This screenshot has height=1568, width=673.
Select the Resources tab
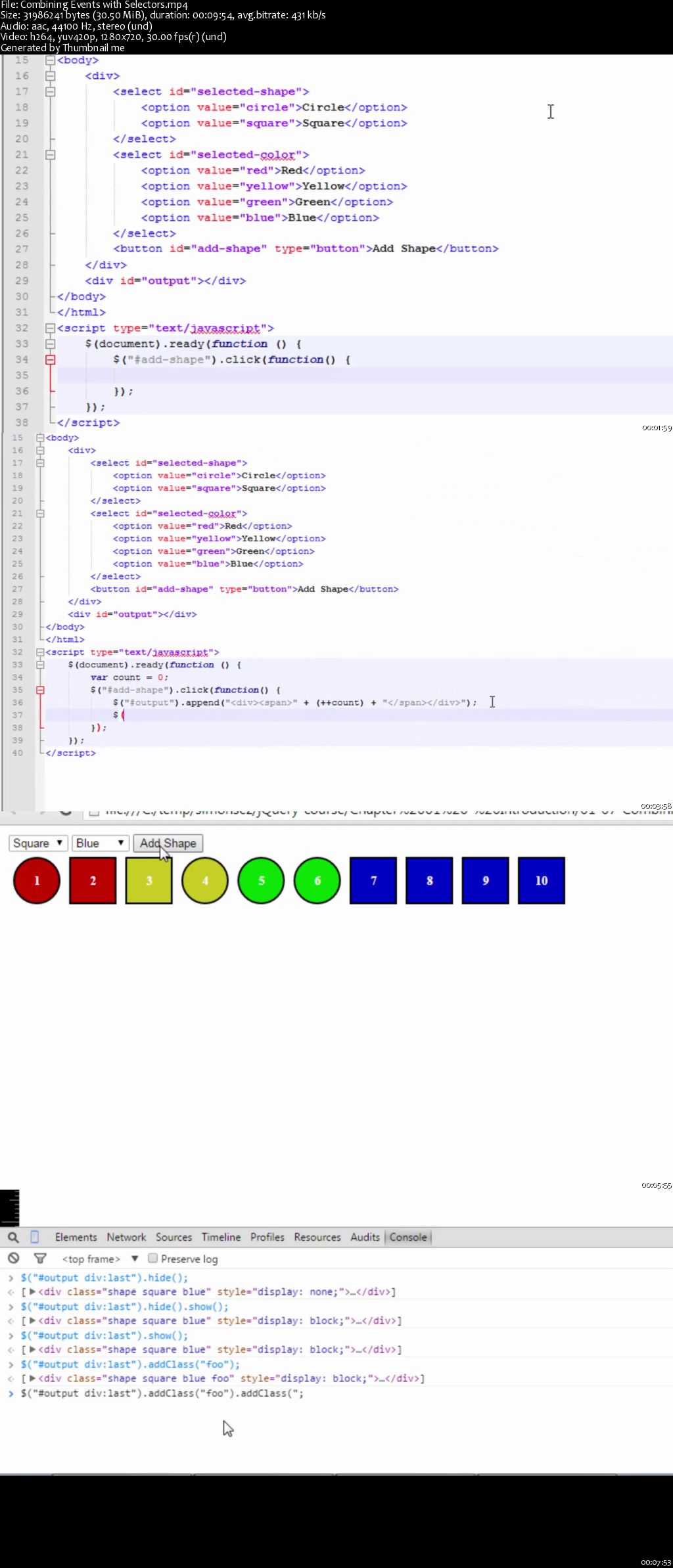(317, 1237)
